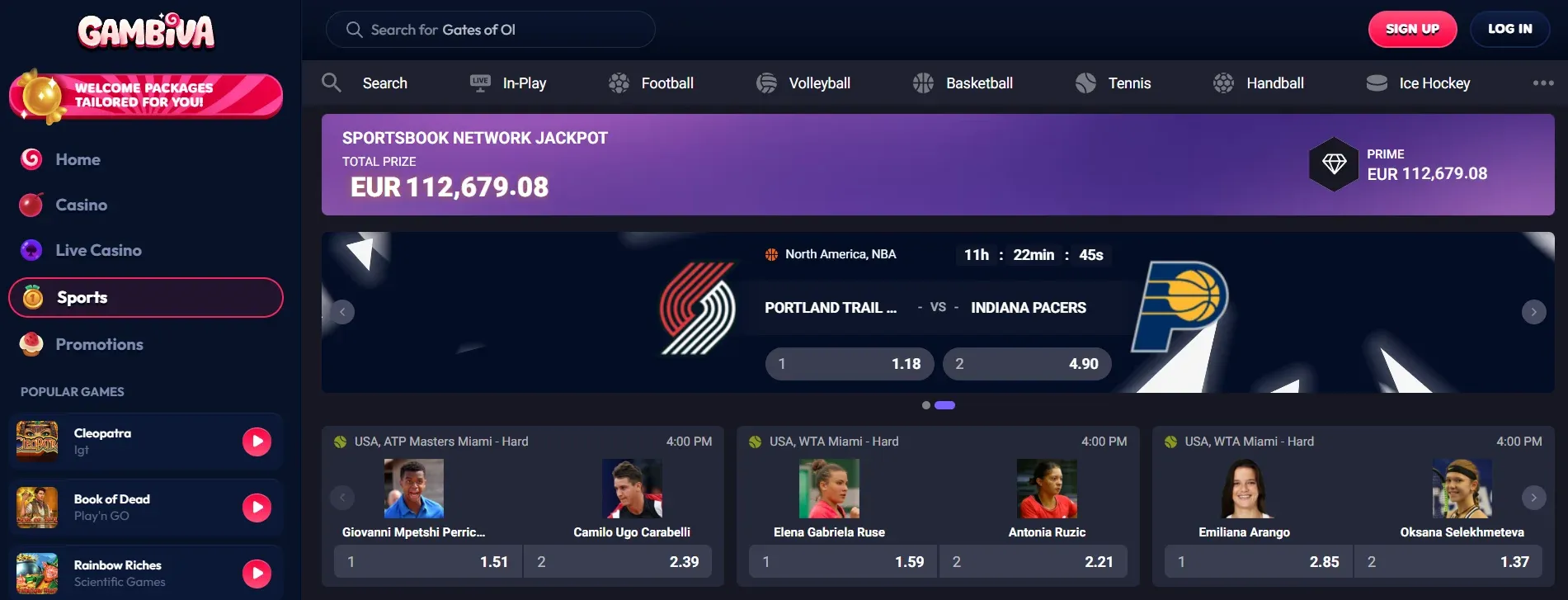Click the Log In button
The image size is (1568, 600).
coord(1509,29)
